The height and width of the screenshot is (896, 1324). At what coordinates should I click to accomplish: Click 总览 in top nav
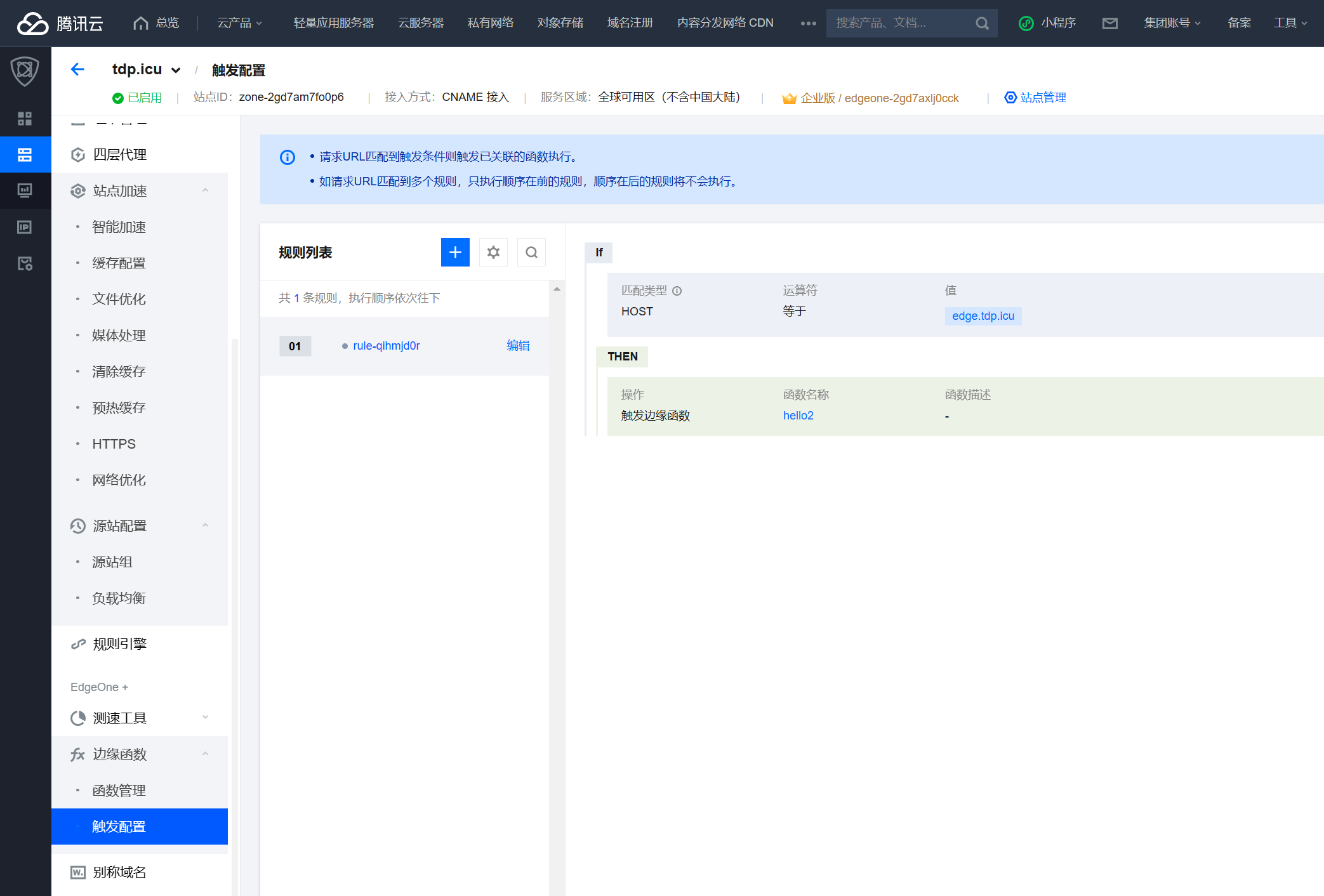pyautogui.click(x=168, y=23)
